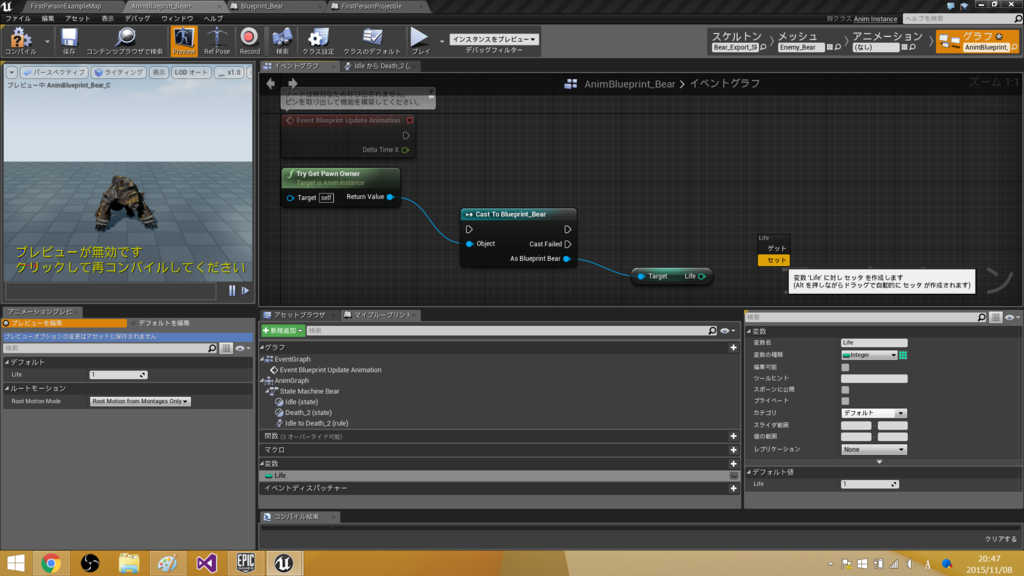
Task: Toggle プライベート (Private) checkbox
Action: click(845, 401)
